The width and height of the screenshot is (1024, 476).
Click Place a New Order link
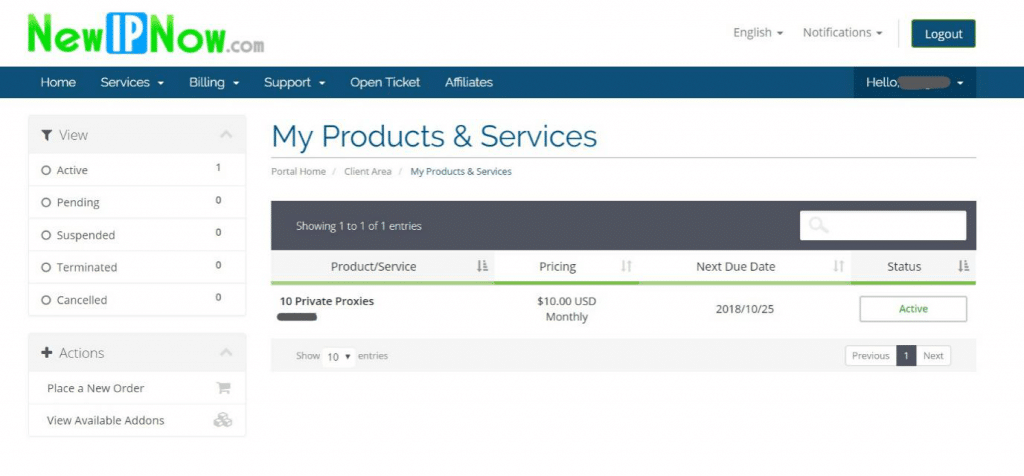pyautogui.click(x=95, y=388)
